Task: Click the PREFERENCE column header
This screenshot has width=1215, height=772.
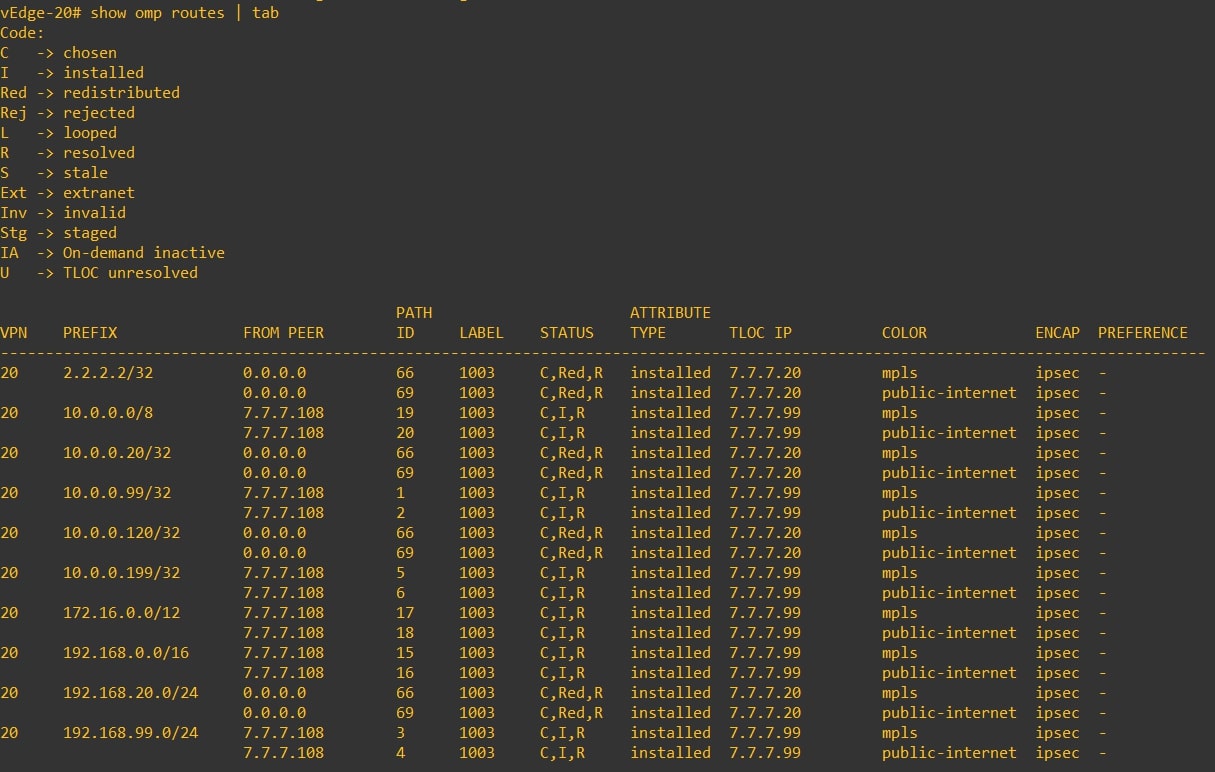Action: pos(1142,333)
